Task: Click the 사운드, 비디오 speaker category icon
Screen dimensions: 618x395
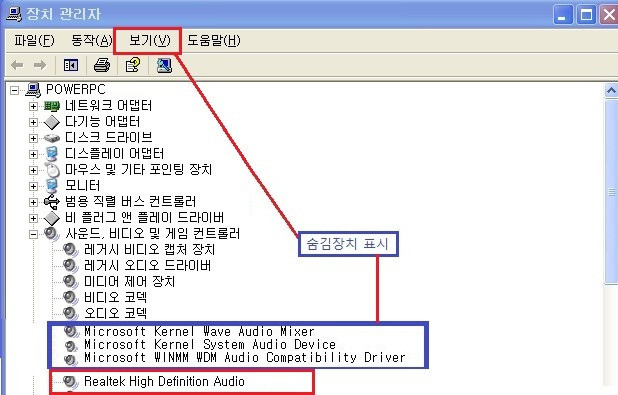Action: (52, 233)
